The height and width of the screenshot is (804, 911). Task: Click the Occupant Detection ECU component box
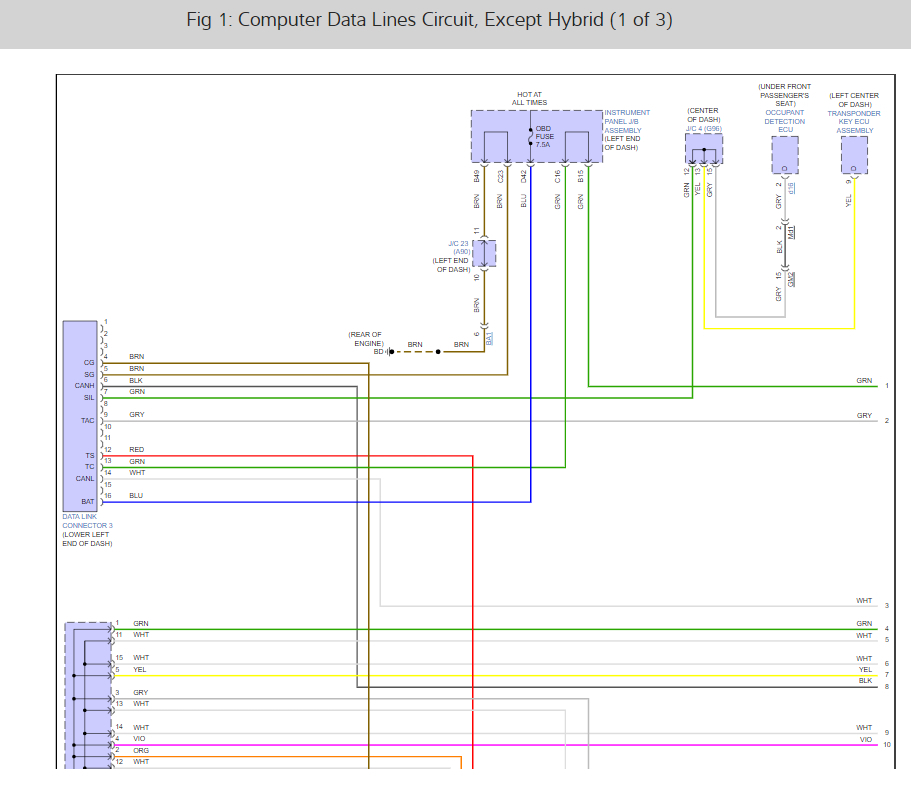[x=784, y=154]
